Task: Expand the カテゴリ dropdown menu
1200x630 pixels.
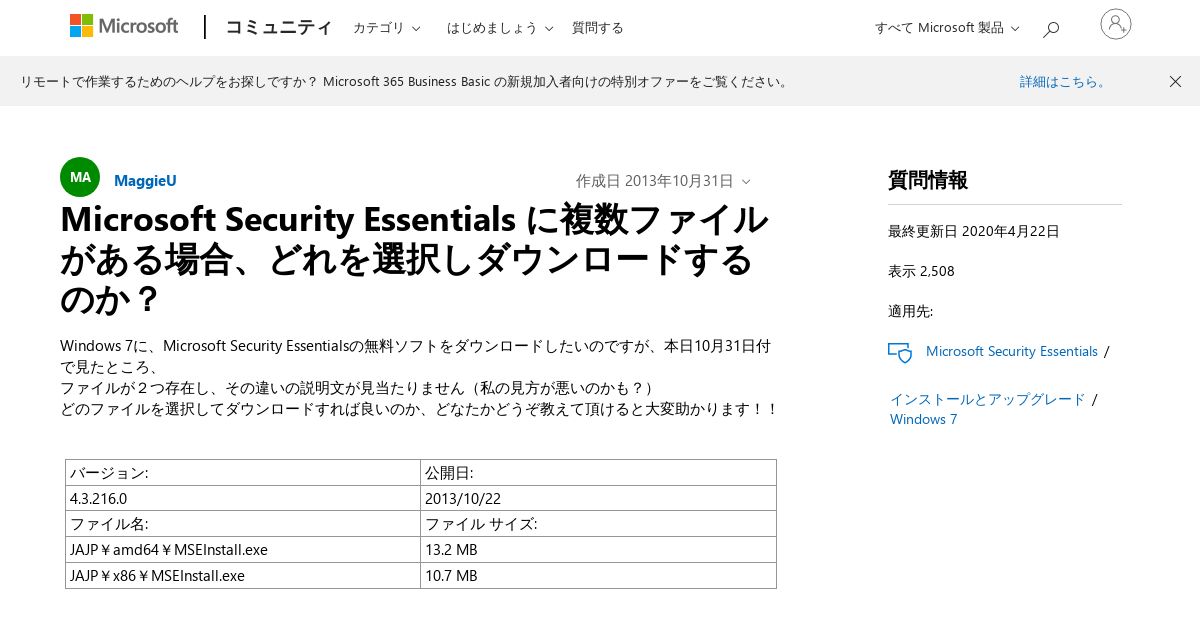Action: pyautogui.click(x=387, y=28)
